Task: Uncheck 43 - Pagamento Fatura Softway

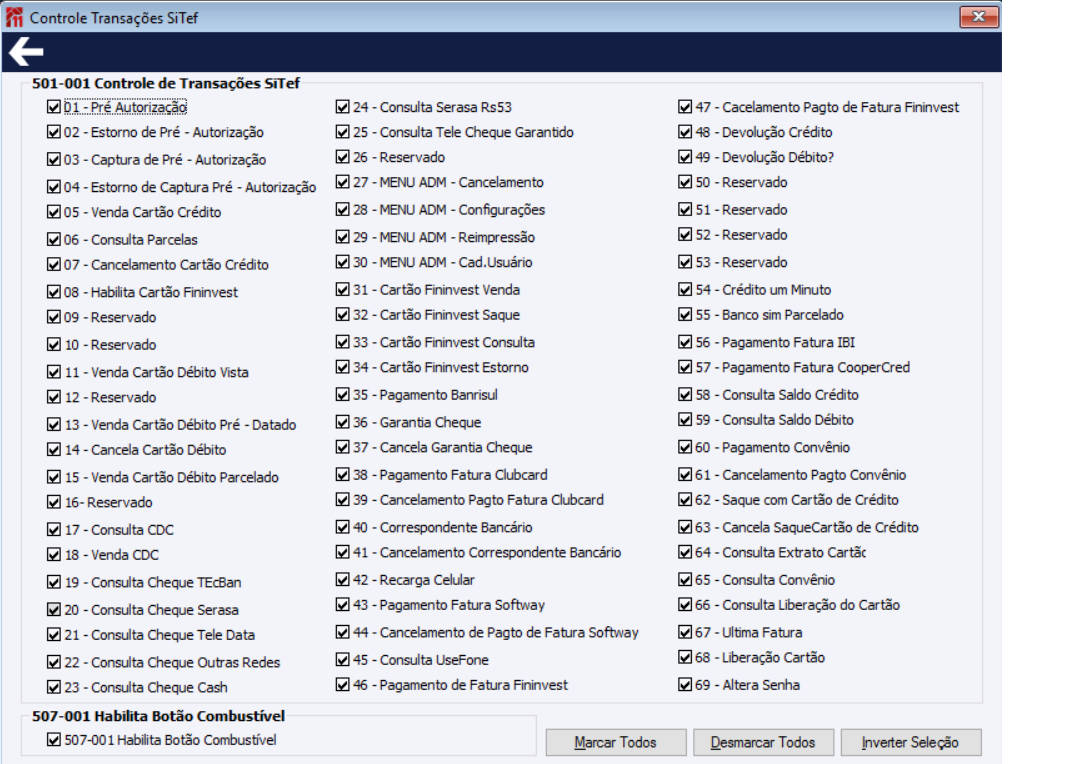Action: [342, 604]
